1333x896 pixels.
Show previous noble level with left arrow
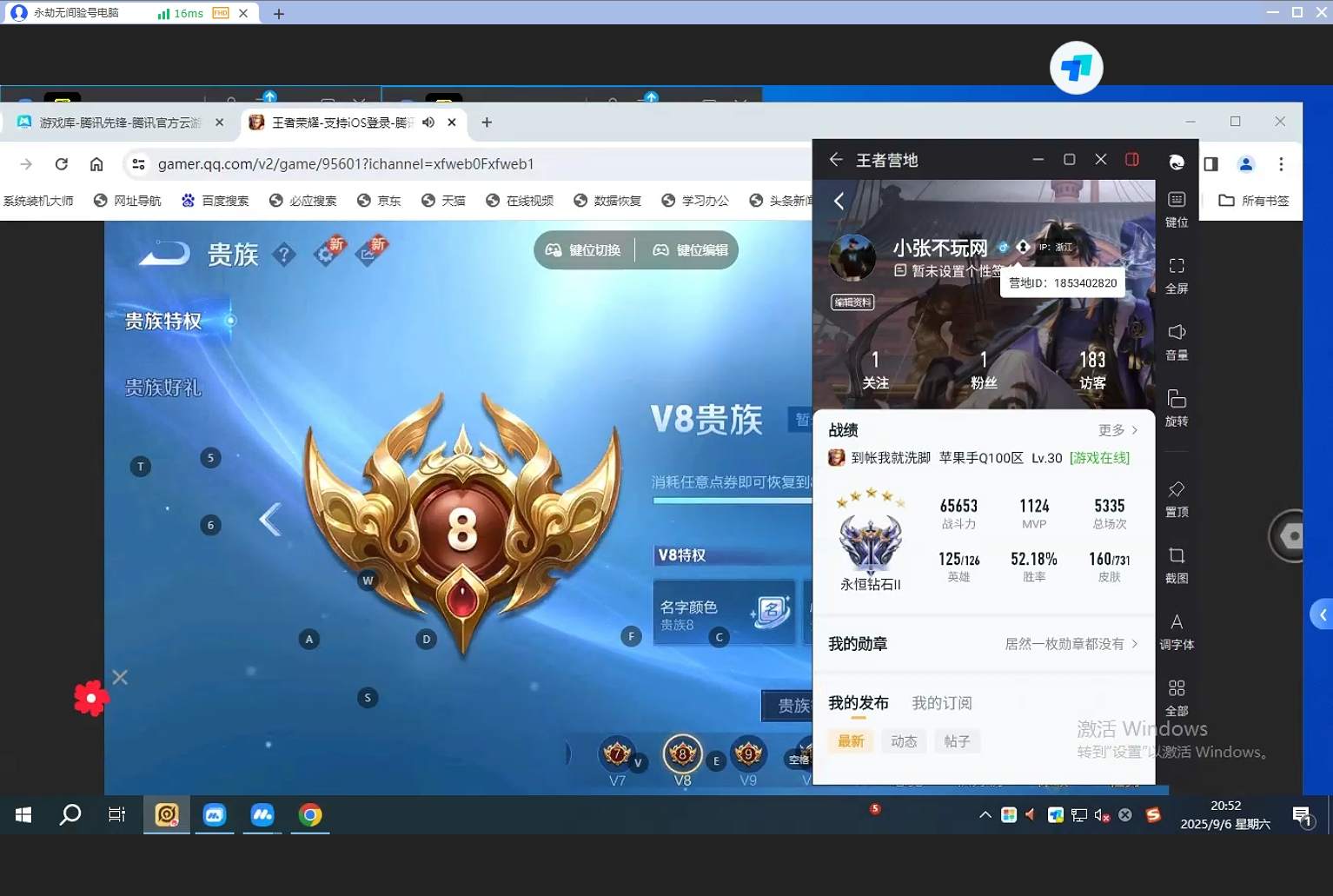270,520
